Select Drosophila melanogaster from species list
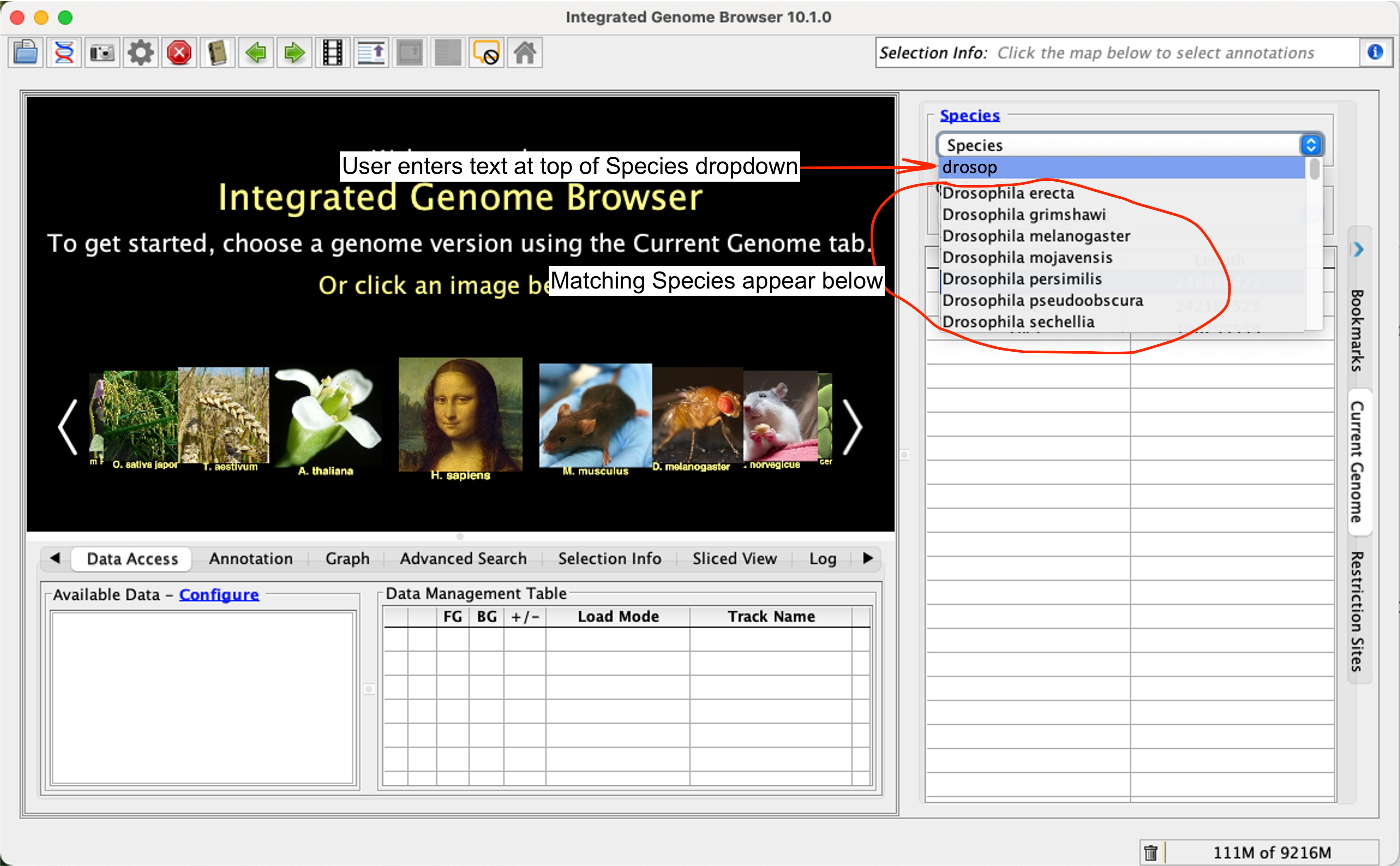The width and height of the screenshot is (1400, 866). click(1036, 236)
